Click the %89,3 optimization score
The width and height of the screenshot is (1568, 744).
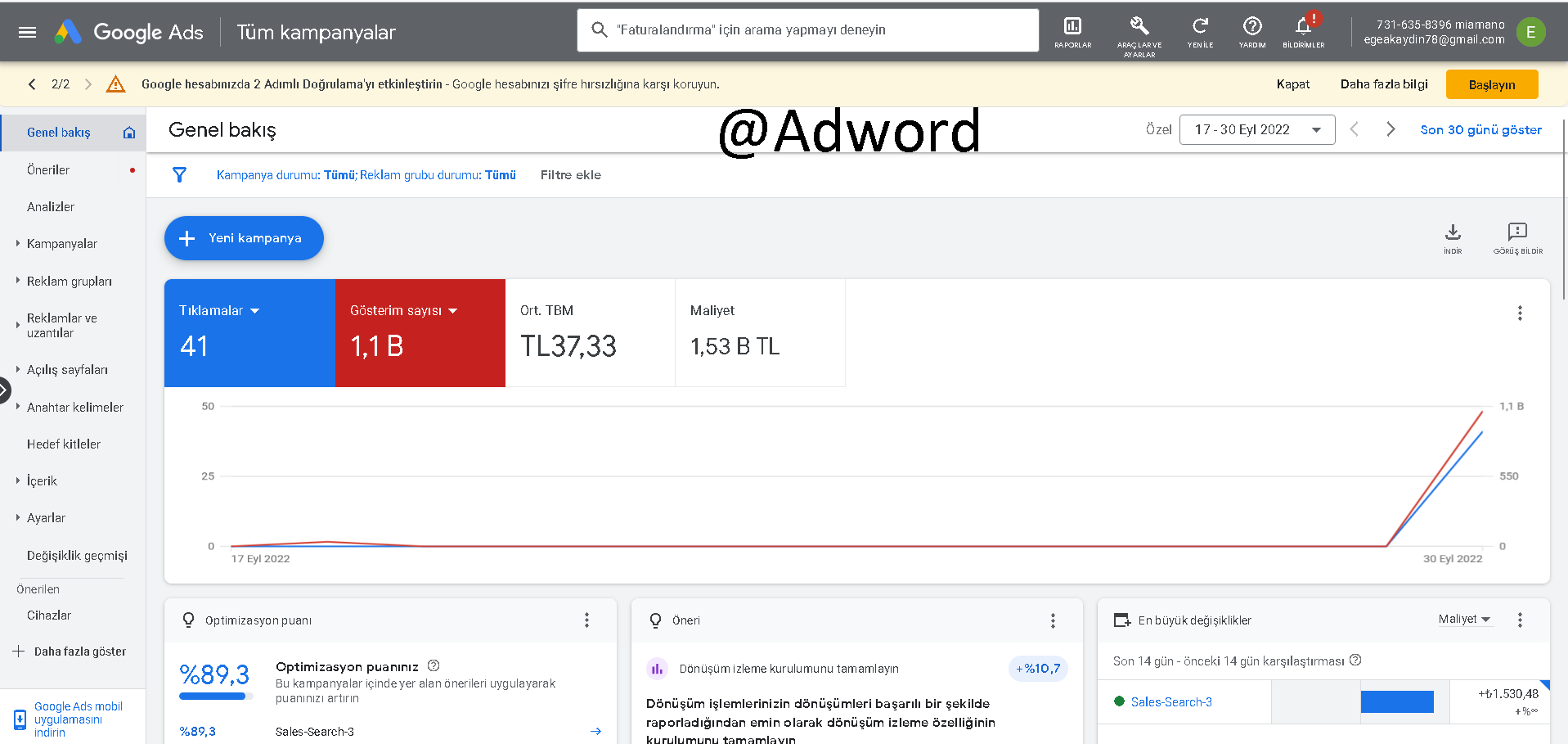pyautogui.click(x=214, y=674)
